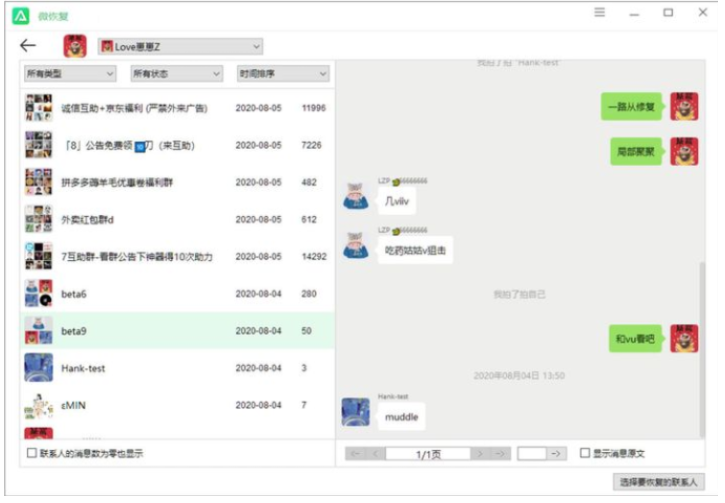Open the hamburger menu in title bar
This screenshot has width=725, height=503.
(x=600, y=13)
